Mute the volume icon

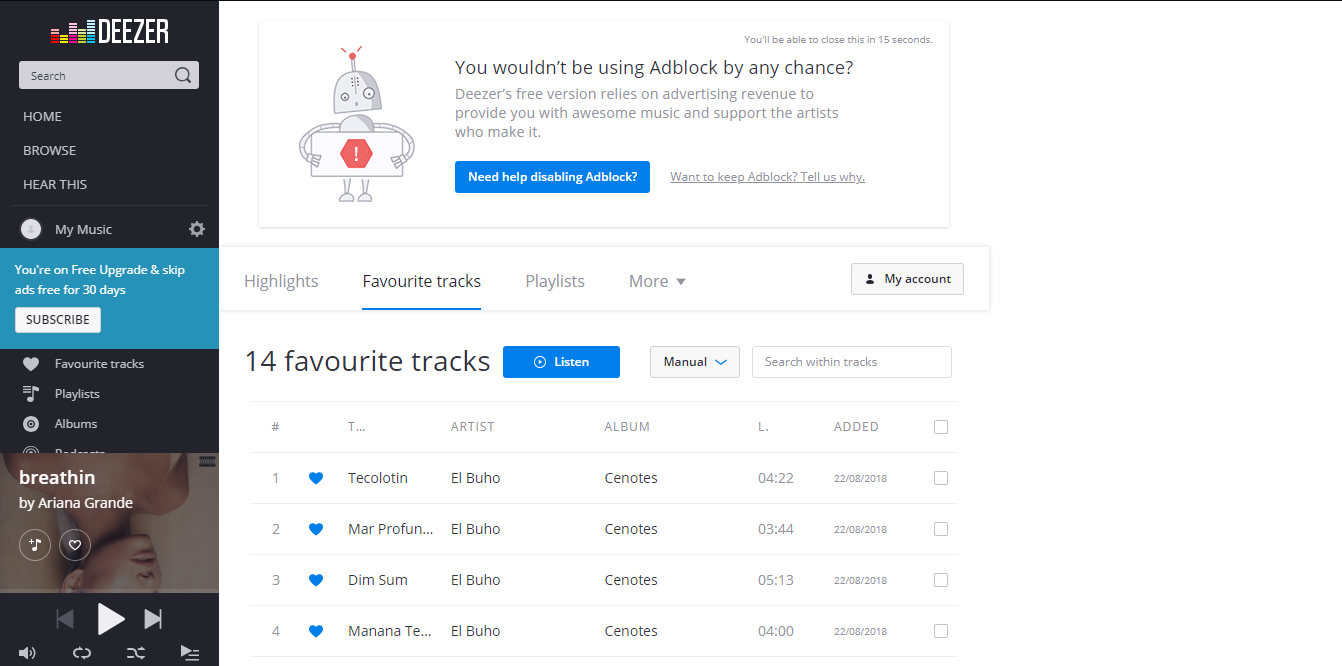(x=27, y=653)
